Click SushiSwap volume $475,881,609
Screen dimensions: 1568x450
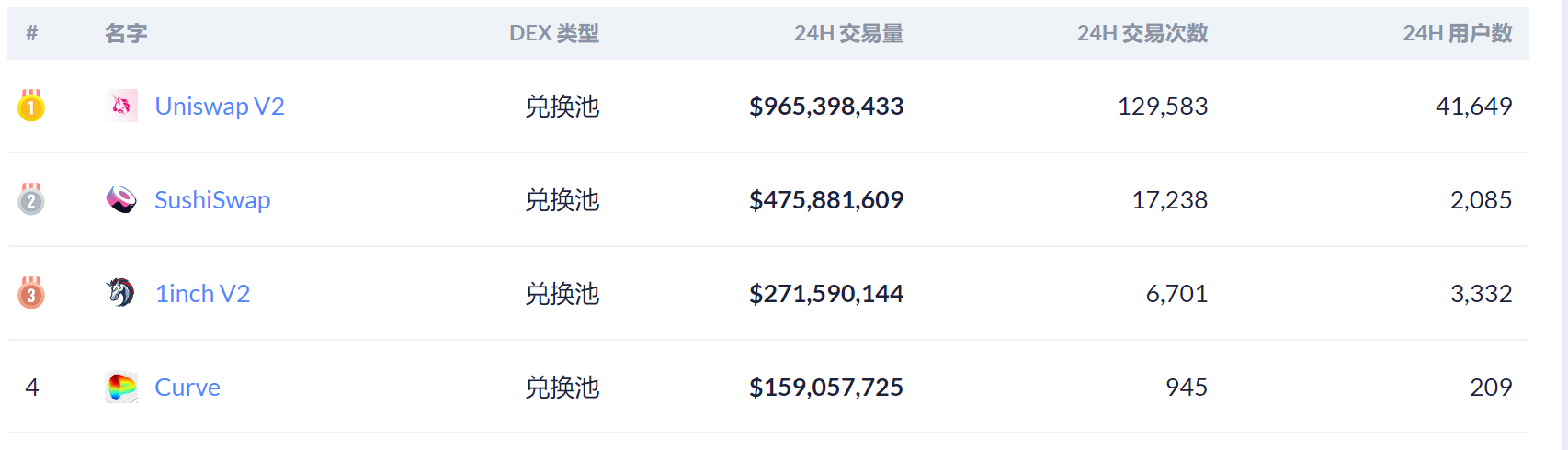826,200
